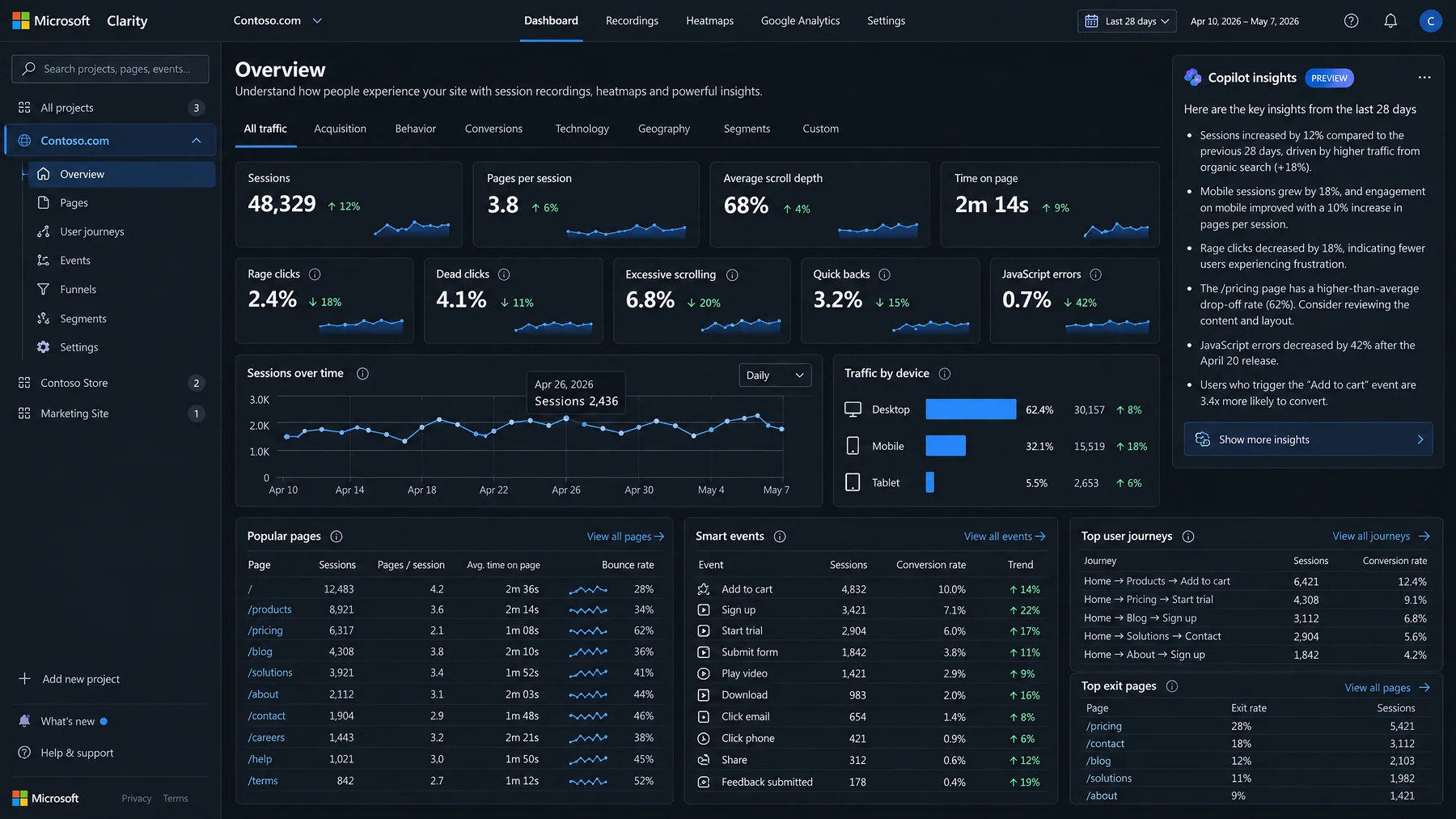
Task: Open the help question mark icon
Action: pos(1351,21)
